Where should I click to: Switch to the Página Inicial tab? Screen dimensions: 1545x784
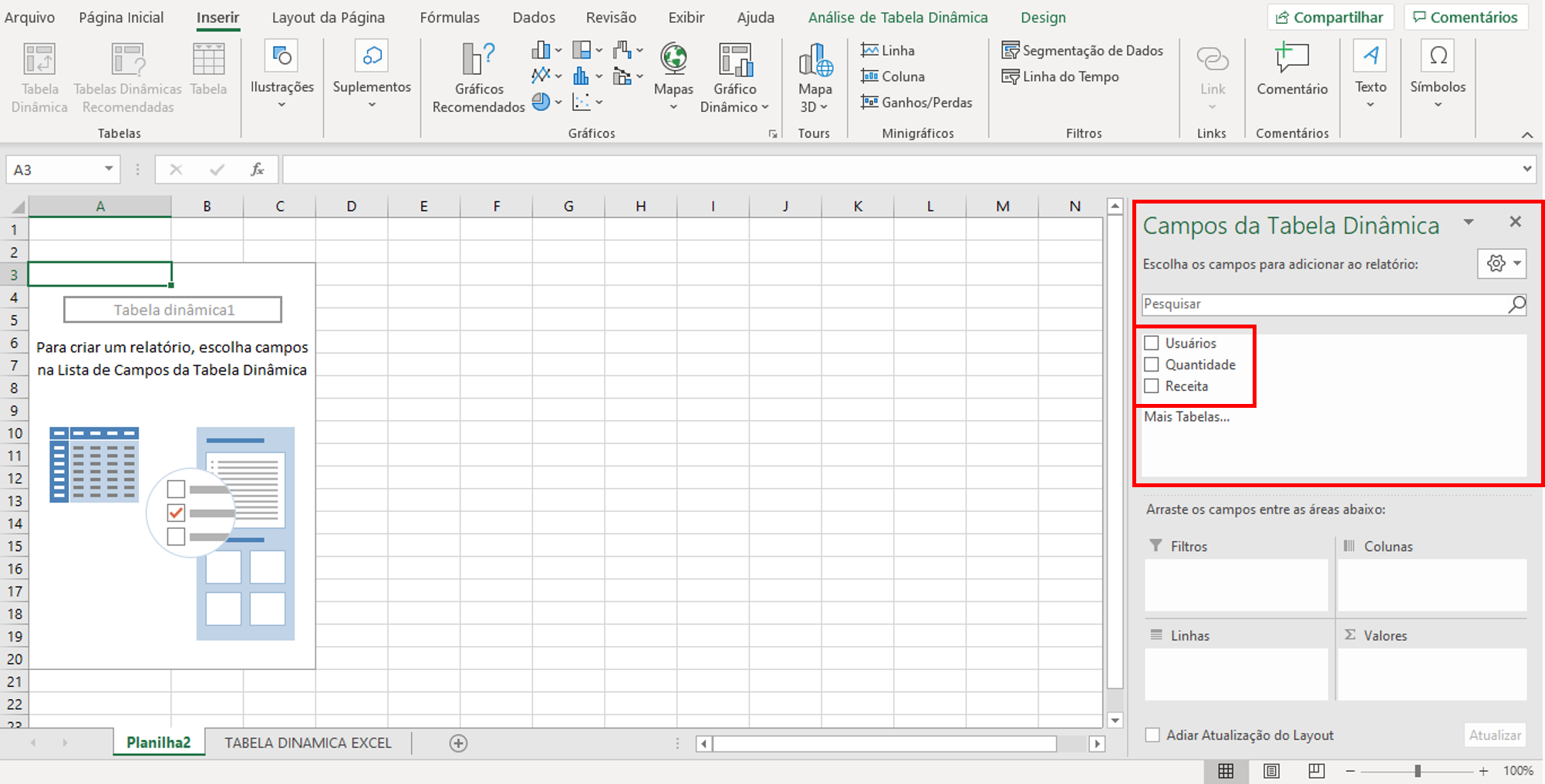121,17
